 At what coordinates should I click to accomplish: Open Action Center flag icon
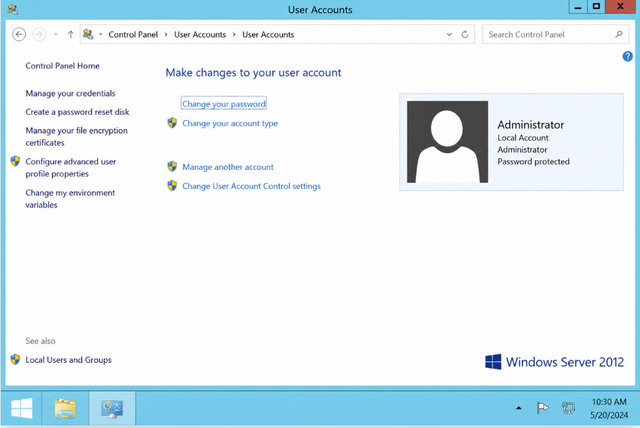click(x=542, y=408)
